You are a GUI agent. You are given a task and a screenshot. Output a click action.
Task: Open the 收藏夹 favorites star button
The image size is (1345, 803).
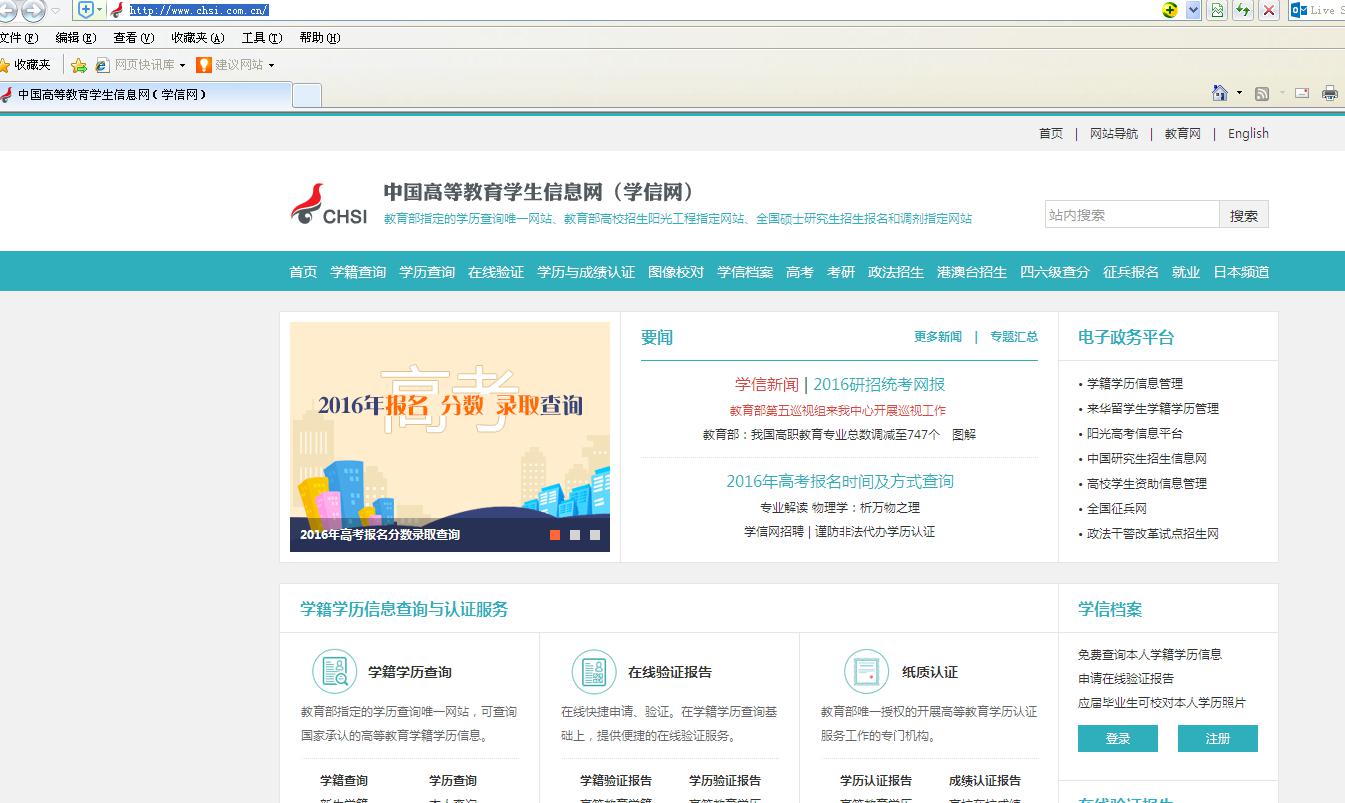tap(26, 65)
